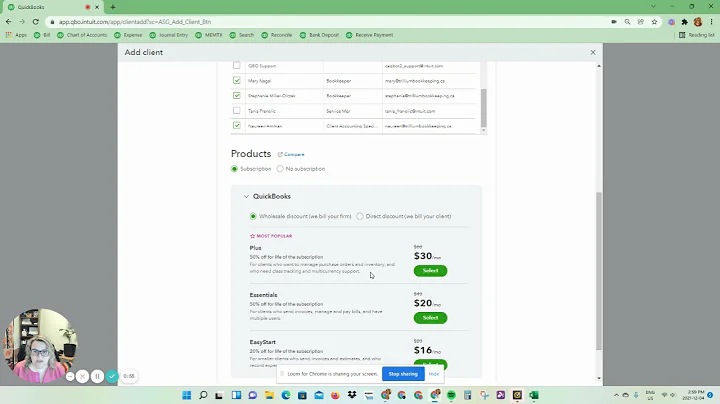
Task: Tick the QBO Support checkbox
Action: [x=236, y=65]
